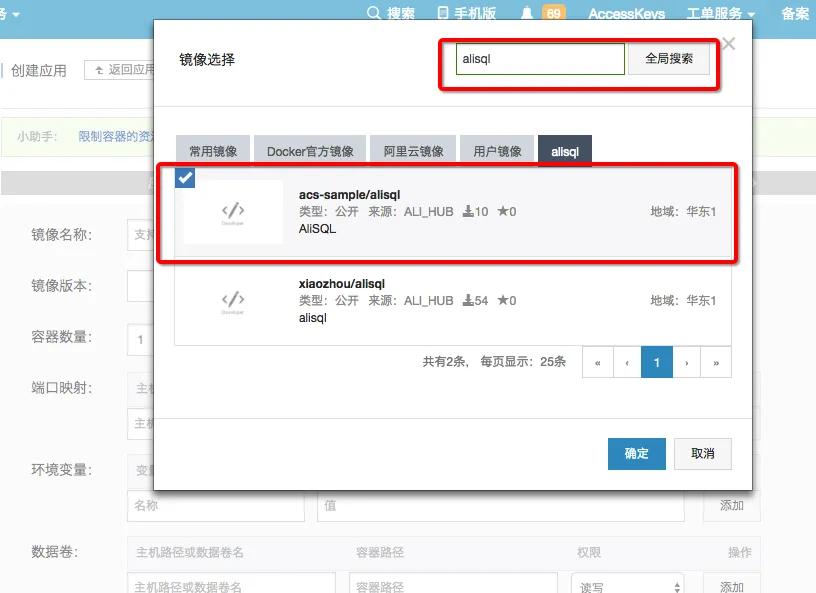Close the 镜像选择 dialog with X
The width and height of the screenshot is (816, 593).
point(729,44)
